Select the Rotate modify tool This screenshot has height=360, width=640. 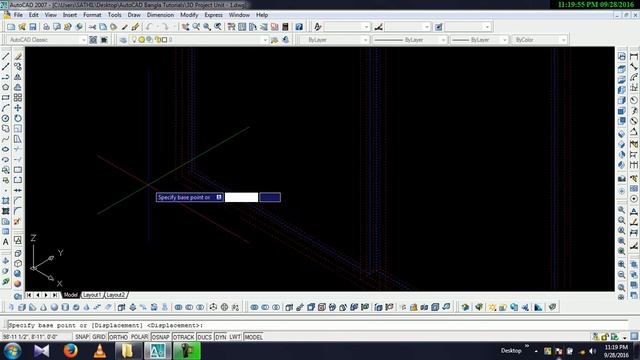[x=18, y=118]
